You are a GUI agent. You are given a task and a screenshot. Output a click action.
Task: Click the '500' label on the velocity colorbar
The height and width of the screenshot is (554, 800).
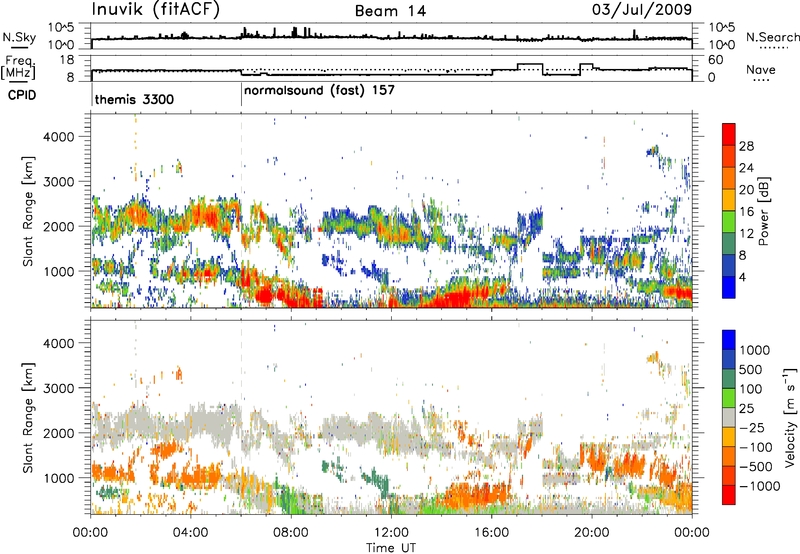pyautogui.click(x=751, y=370)
